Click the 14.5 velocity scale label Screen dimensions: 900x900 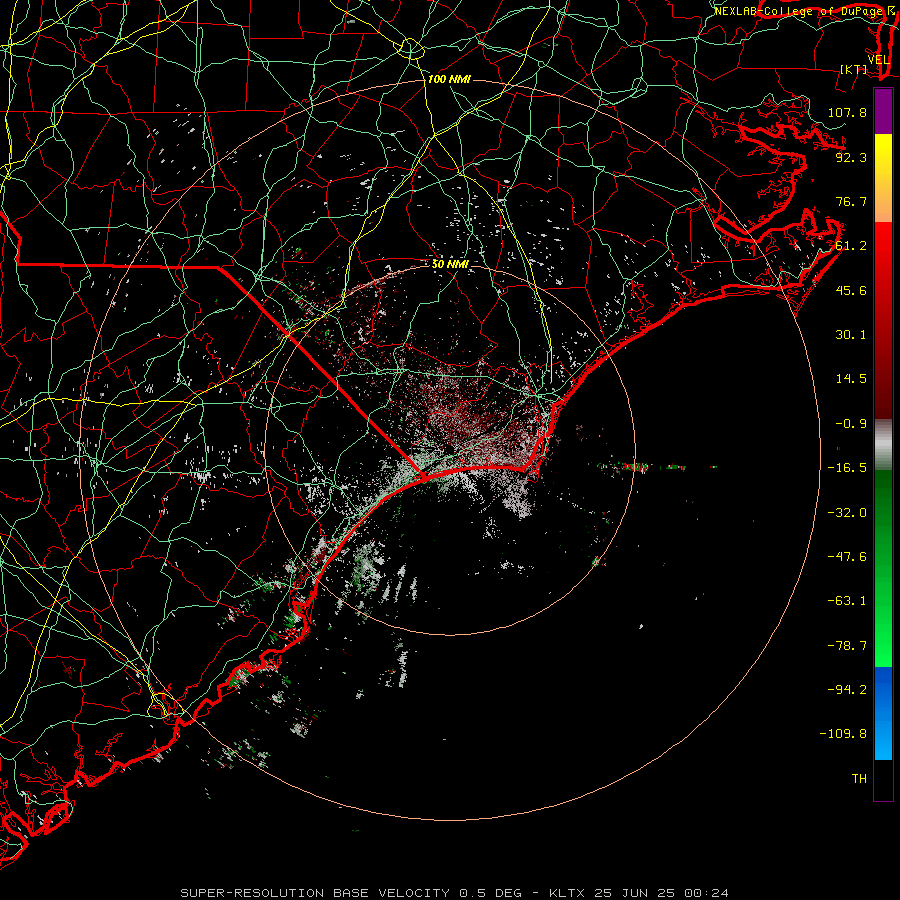pyautogui.click(x=851, y=379)
